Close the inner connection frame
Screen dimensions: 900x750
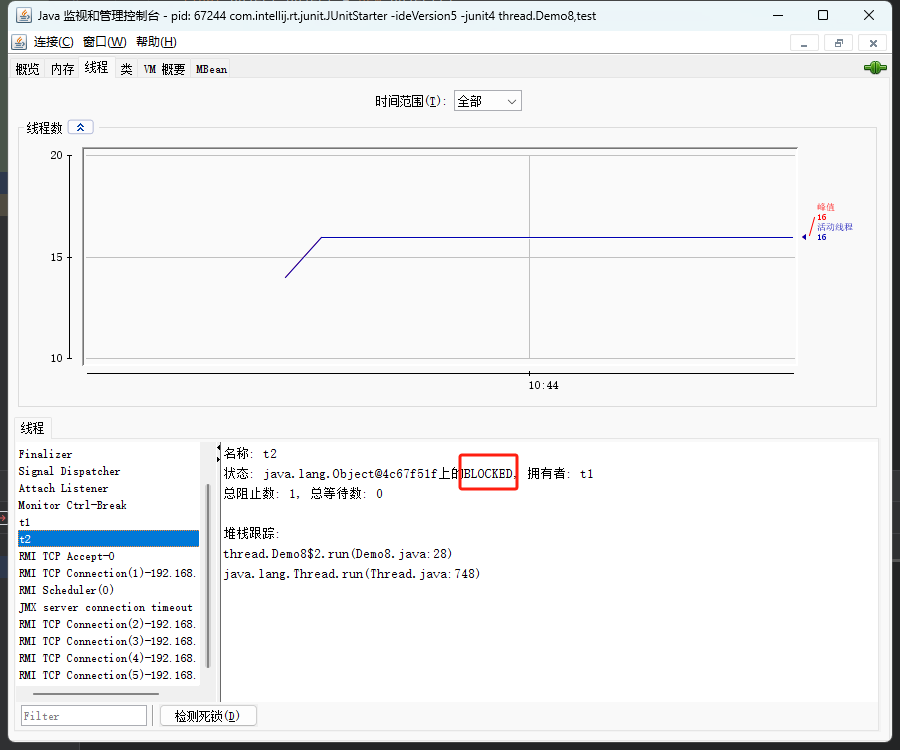tap(873, 43)
